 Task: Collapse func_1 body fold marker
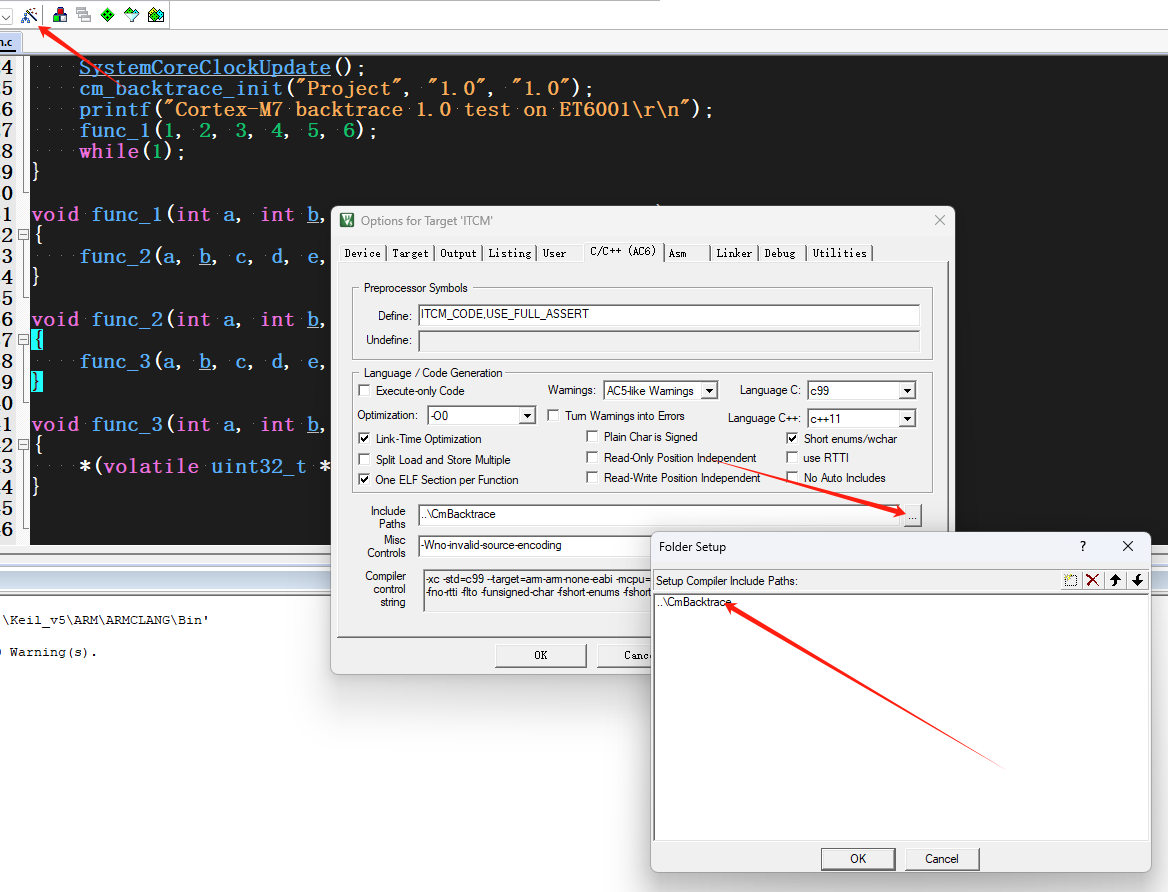(23, 235)
